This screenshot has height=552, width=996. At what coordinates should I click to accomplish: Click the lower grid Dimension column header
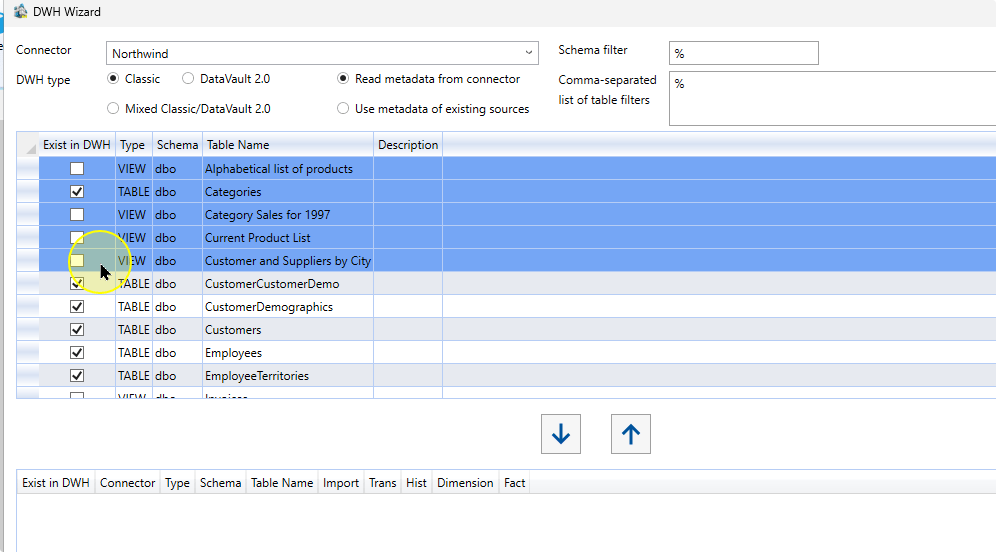point(465,483)
